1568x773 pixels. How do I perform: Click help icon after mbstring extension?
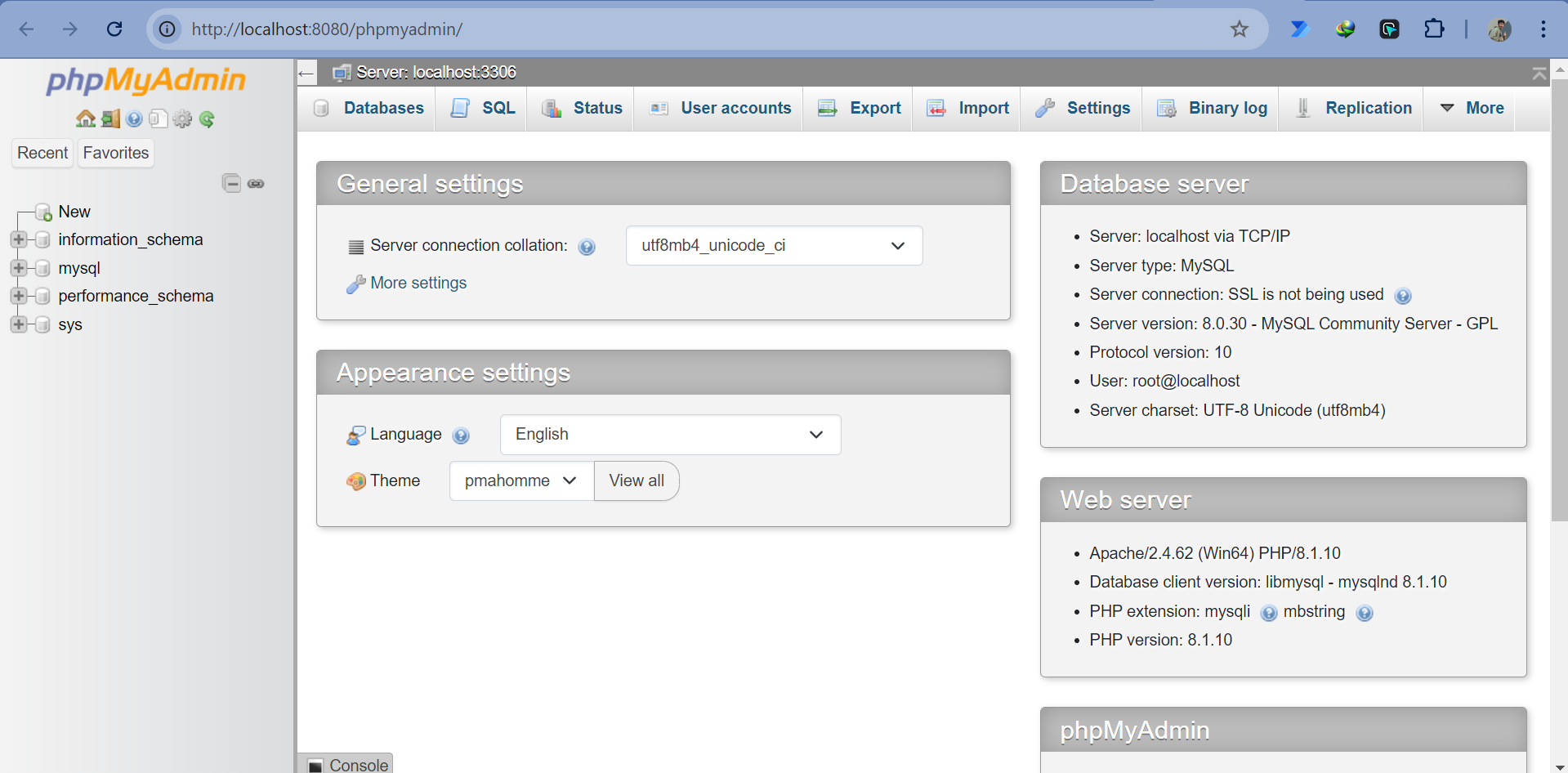coord(1365,613)
